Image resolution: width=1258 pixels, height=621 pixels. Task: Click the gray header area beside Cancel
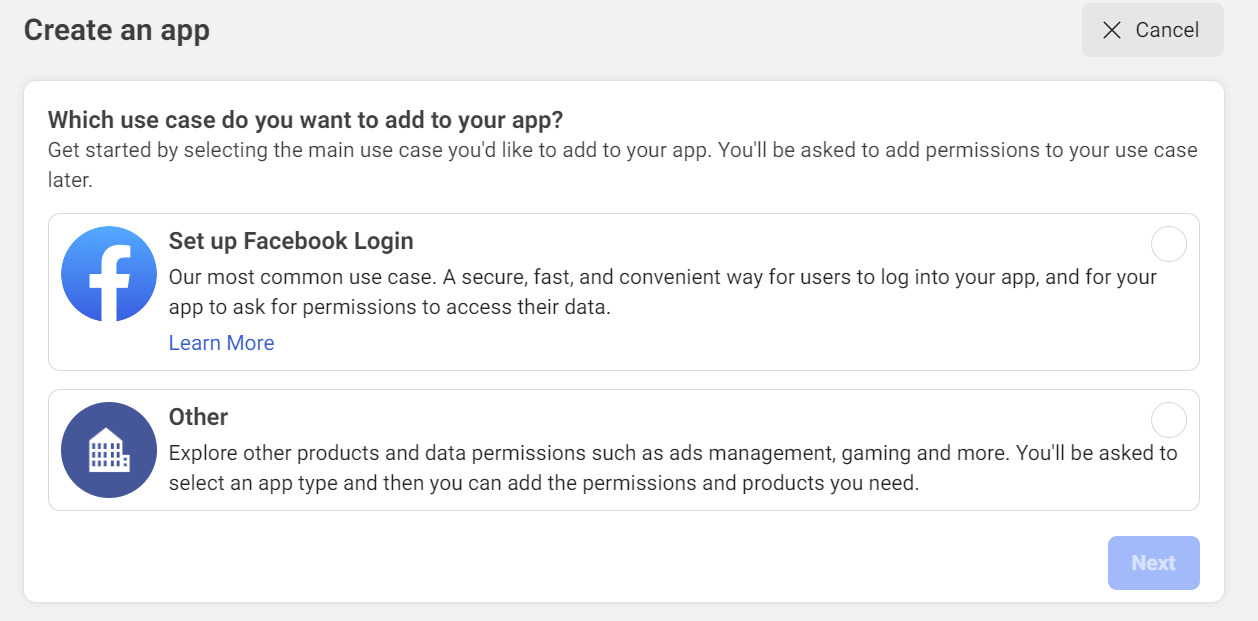650,30
